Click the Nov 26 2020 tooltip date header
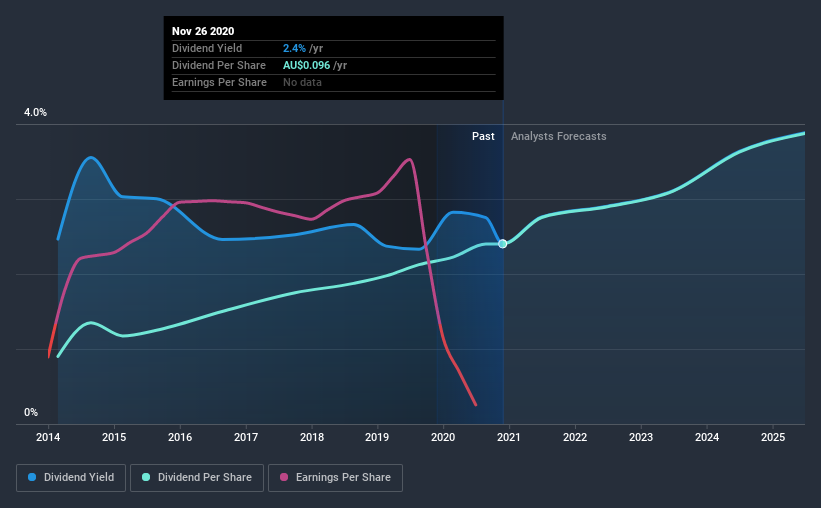The width and height of the screenshot is (821, 508). (203, 31)
